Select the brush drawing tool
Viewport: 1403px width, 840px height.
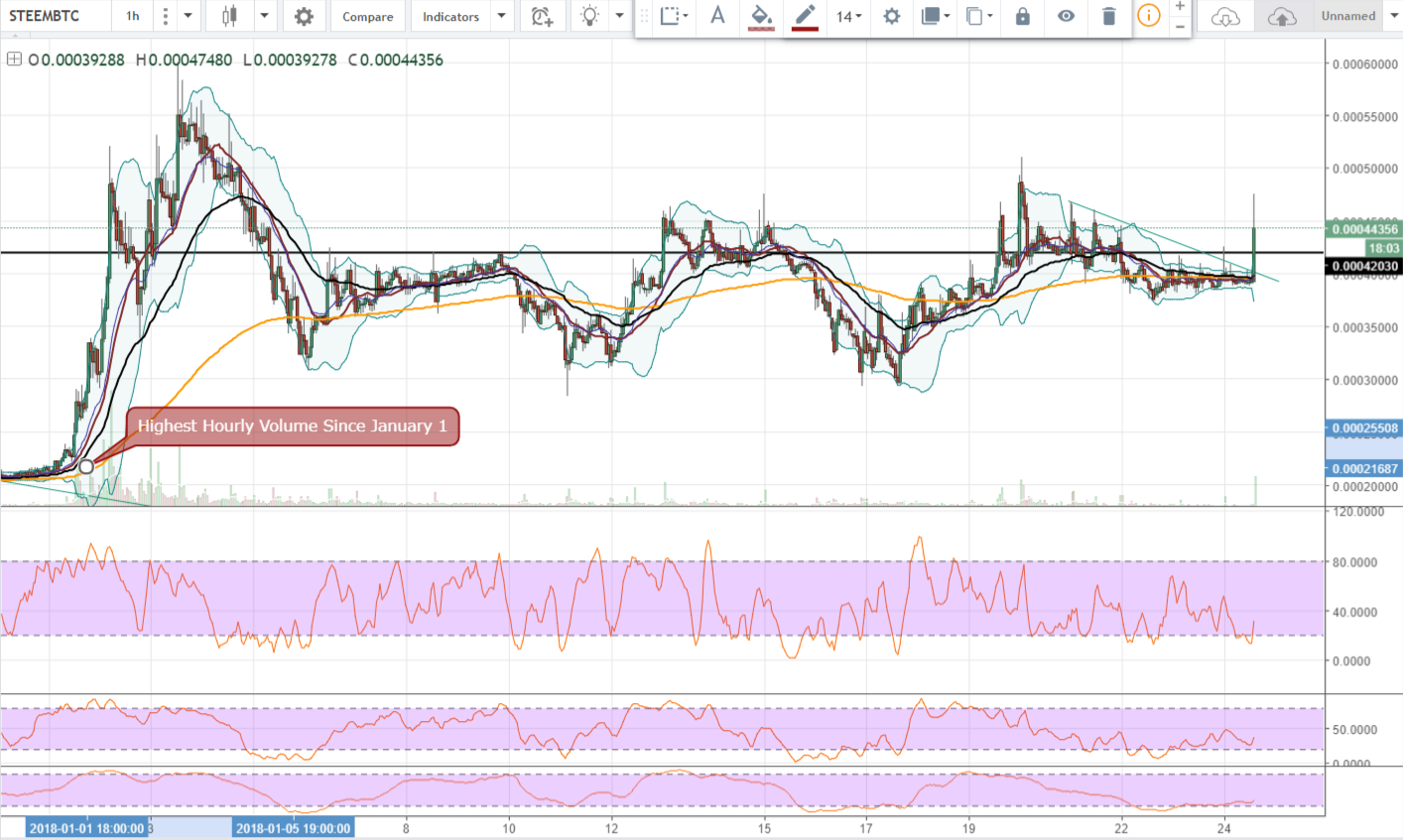pos(805,16)
